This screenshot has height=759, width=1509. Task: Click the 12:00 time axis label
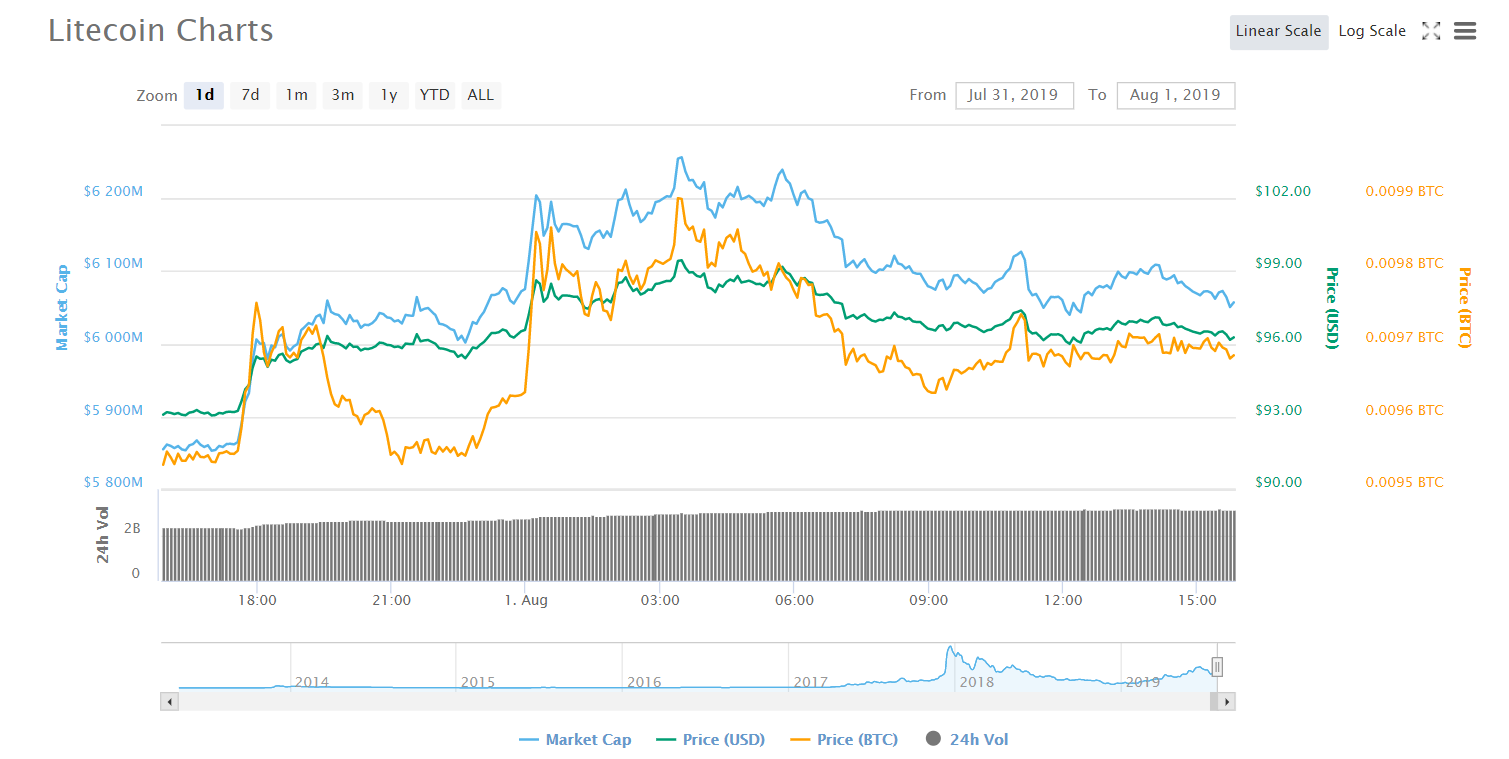point(1063,600)
